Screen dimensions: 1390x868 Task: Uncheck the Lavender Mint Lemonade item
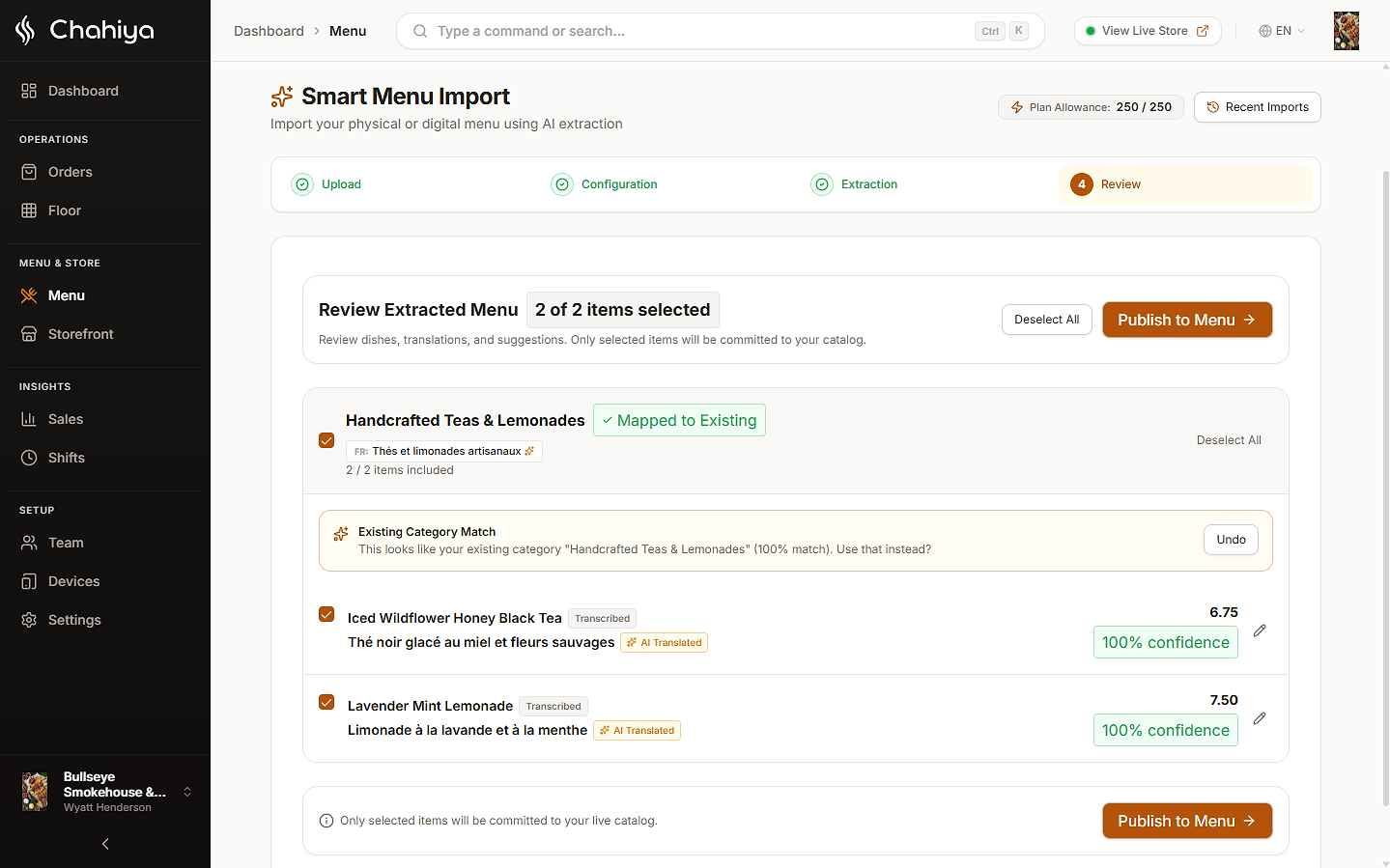326,702
